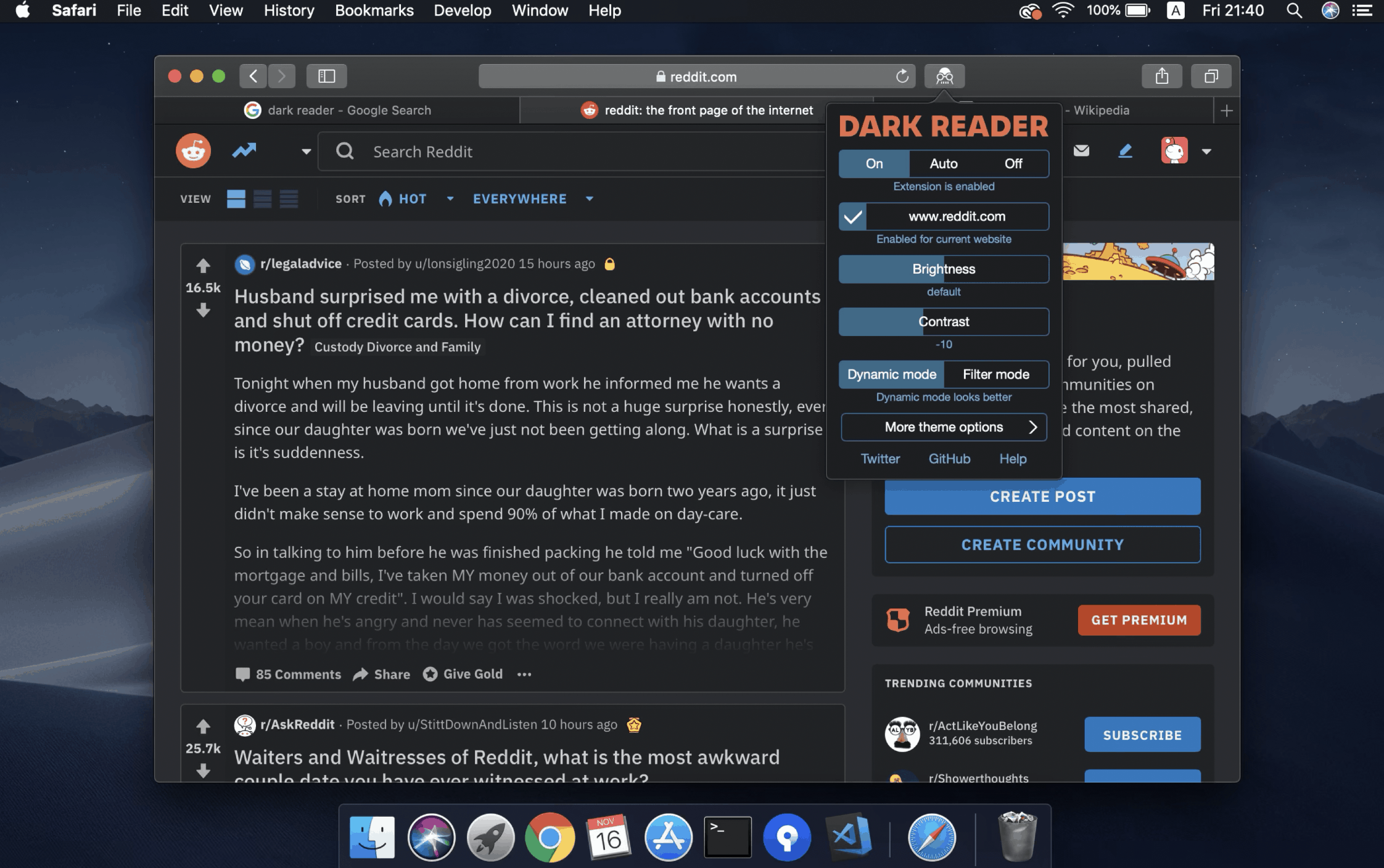Screen dimensions: 1384x868
Task: Open the Develop menu
Action: click(x=463, y=10)
